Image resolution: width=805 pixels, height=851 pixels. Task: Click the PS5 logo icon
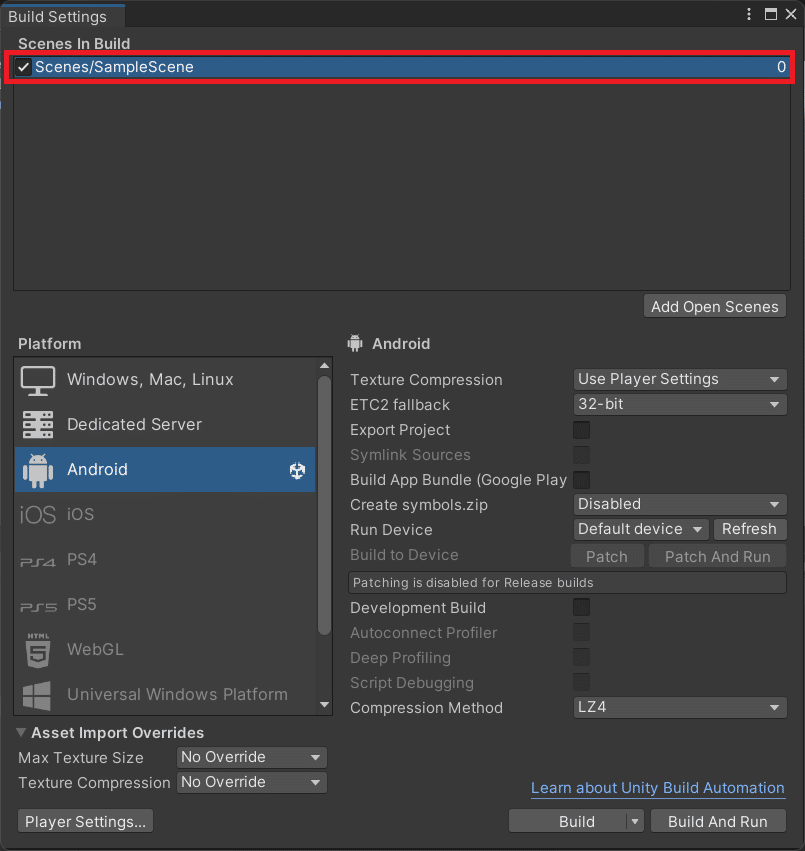coord(37,606)
